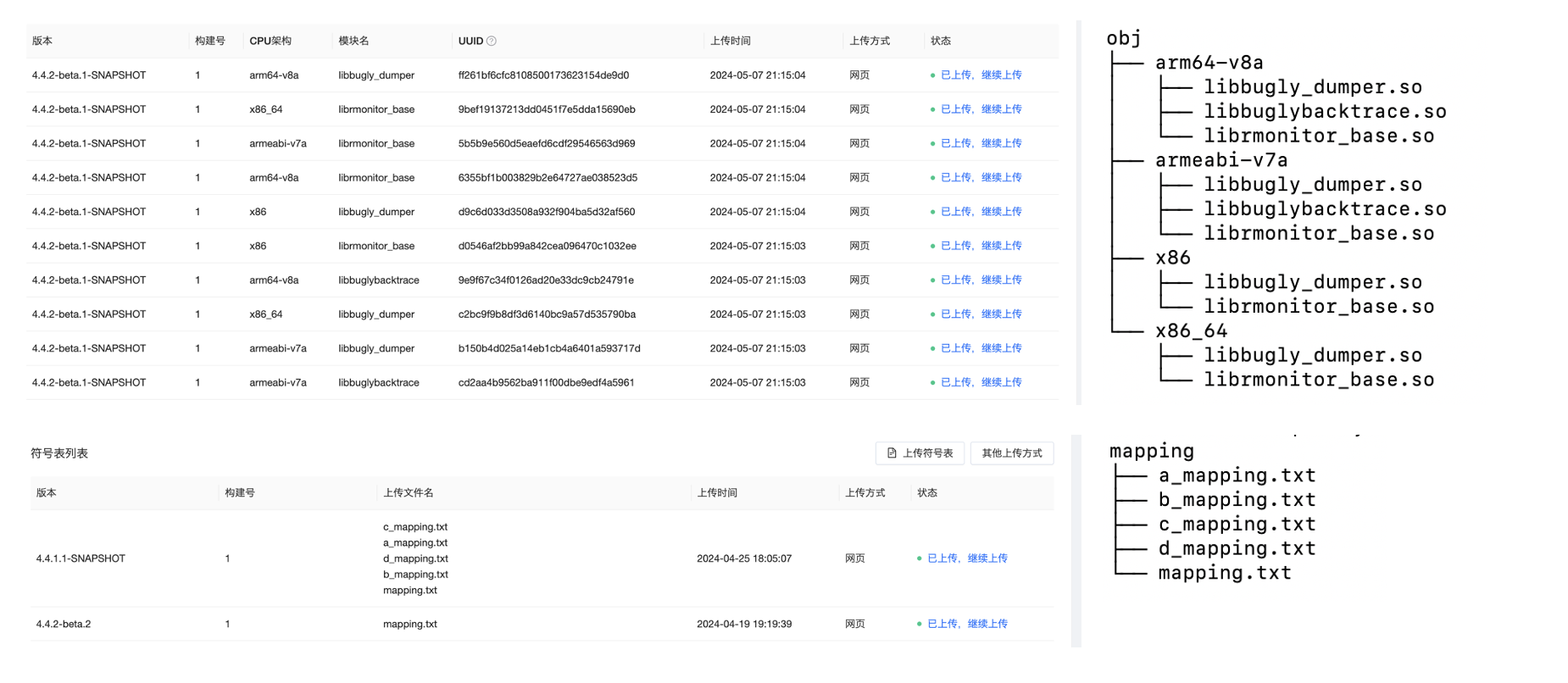
Task: Select the x86_64 folder in obj tree
Action: [1192, 331]
